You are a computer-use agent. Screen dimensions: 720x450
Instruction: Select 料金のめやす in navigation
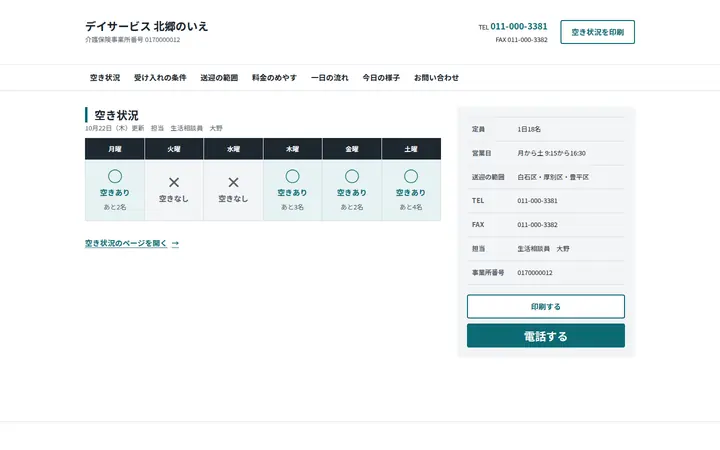pyautogui.click(x=274, y=78)
